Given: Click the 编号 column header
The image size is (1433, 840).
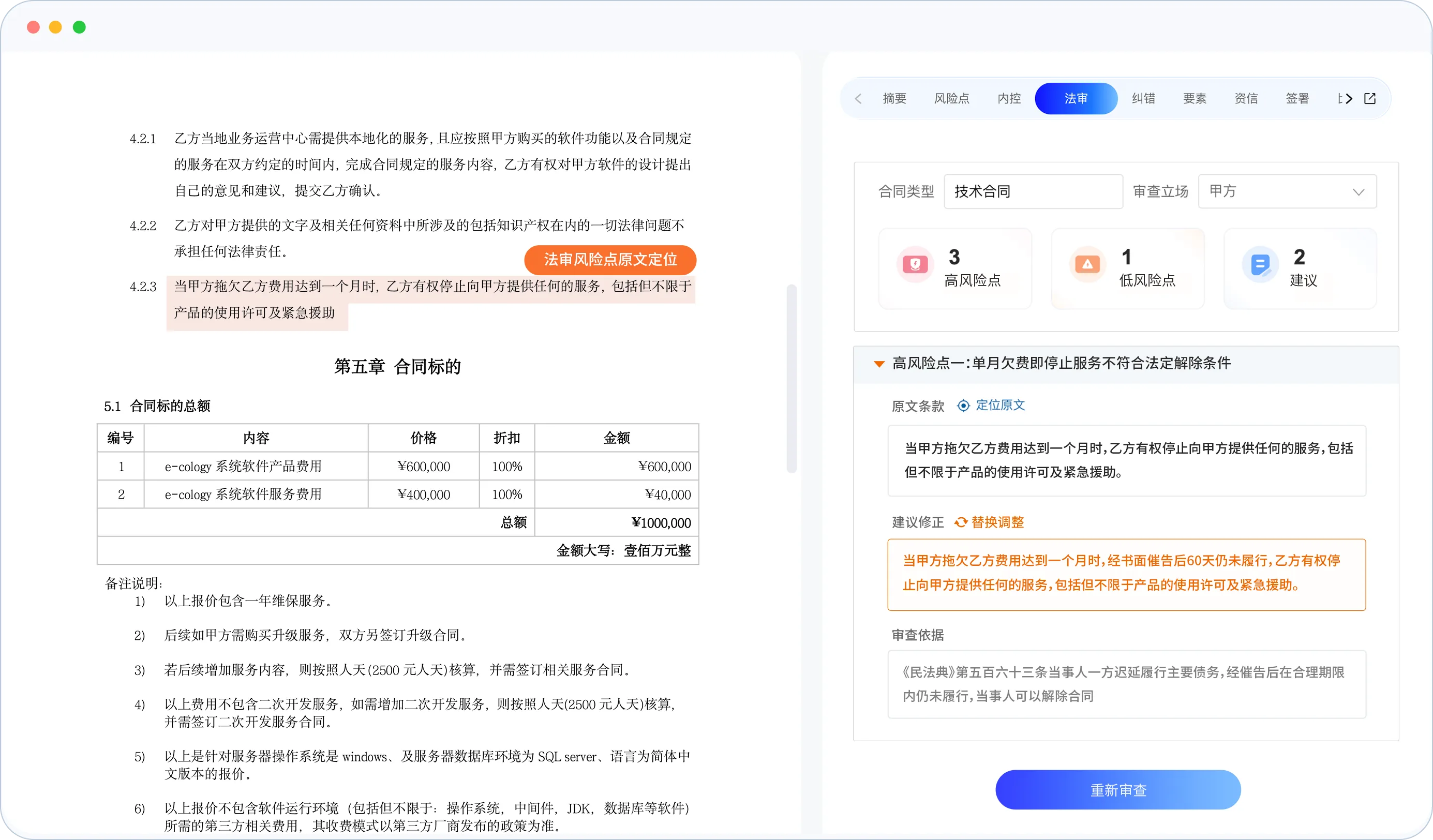Looking at the screenshot, I should click(x=121, y=438).
